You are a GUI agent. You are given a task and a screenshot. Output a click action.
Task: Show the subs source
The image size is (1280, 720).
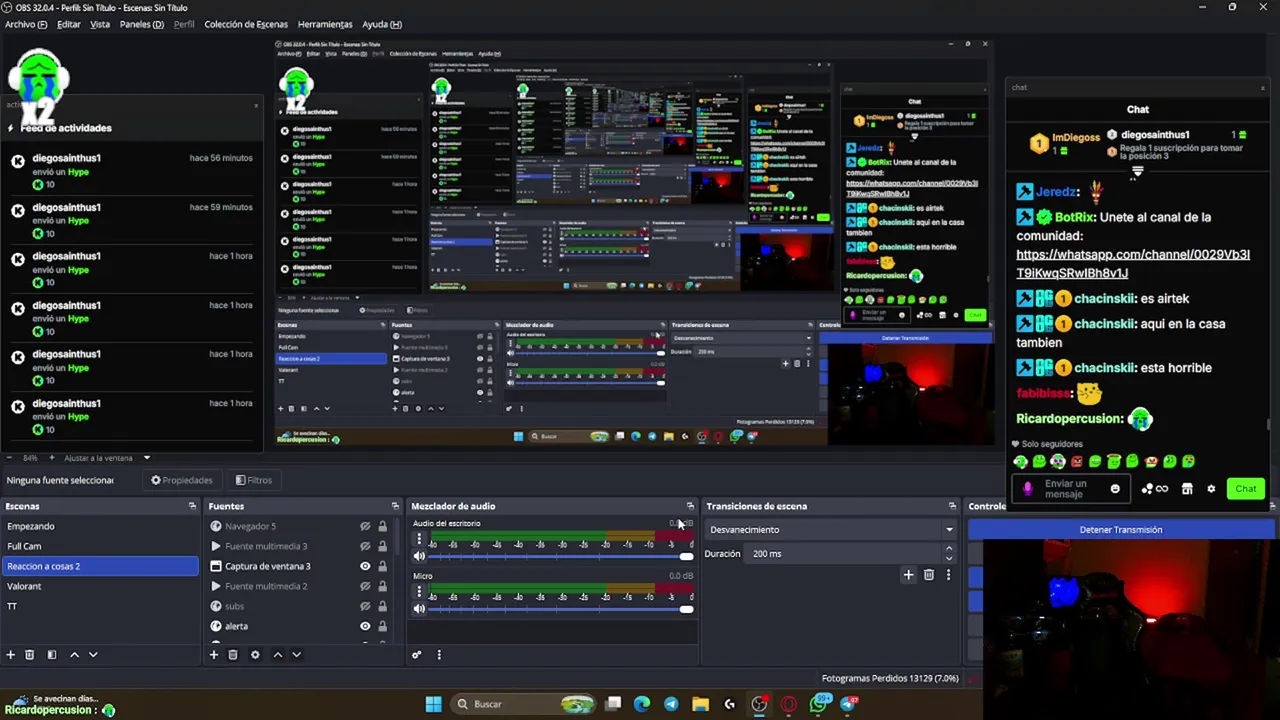(x=365, y=606)
